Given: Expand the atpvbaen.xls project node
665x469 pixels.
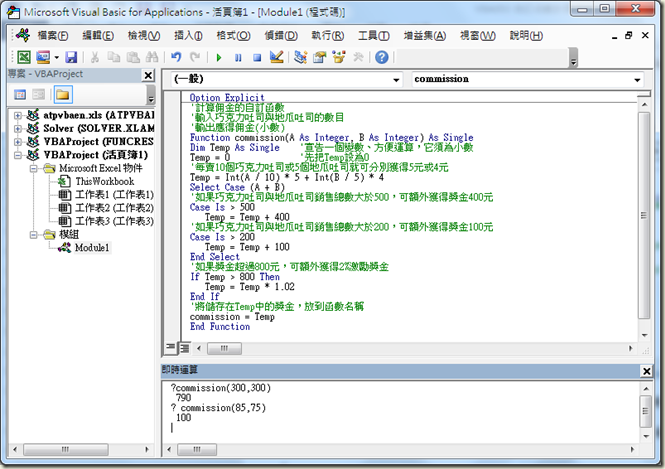Looking at the screenshot, I should pos(18,115).
